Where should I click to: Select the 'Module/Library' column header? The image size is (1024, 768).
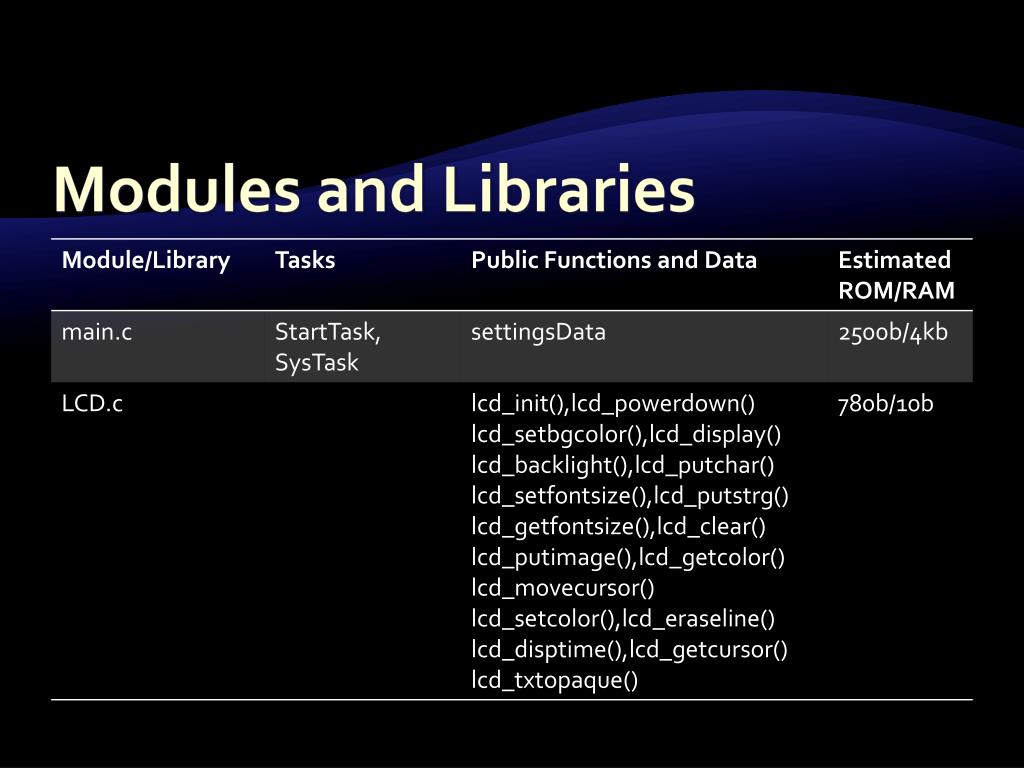click(x=146, y=260)
